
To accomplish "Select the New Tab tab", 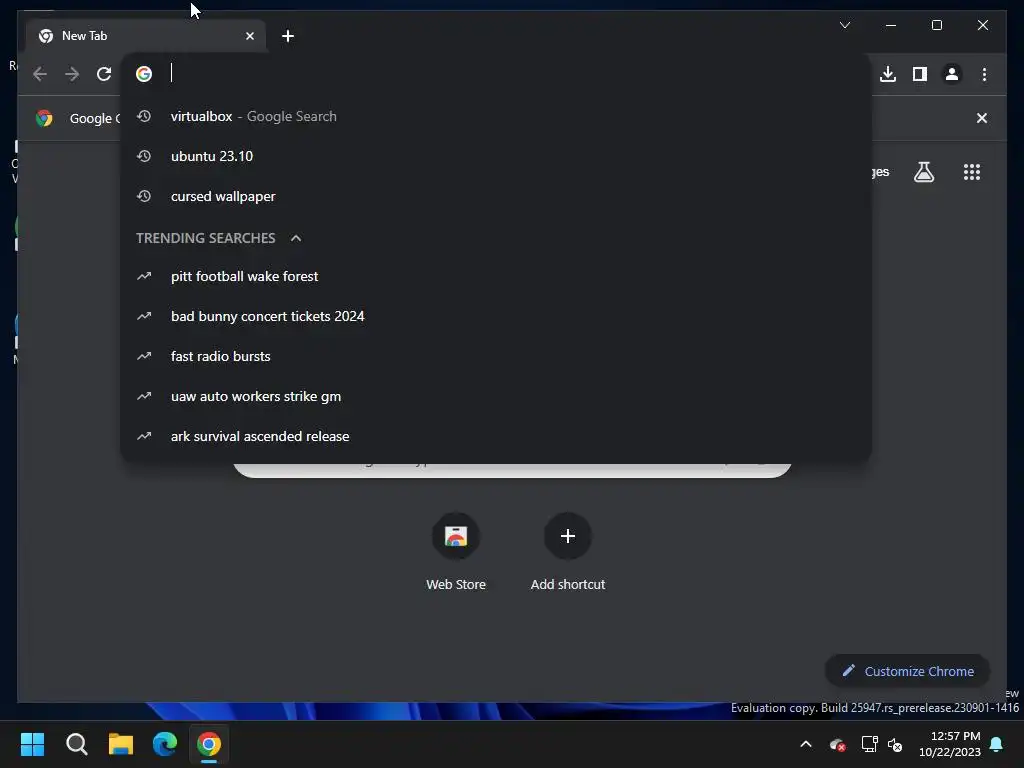I will pyautogui.click(x=145, y=36).
